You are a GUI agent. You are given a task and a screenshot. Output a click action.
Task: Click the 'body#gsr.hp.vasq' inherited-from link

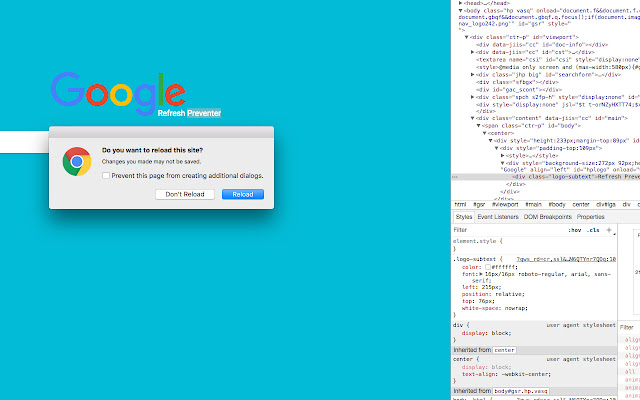(x=520, y=391)
